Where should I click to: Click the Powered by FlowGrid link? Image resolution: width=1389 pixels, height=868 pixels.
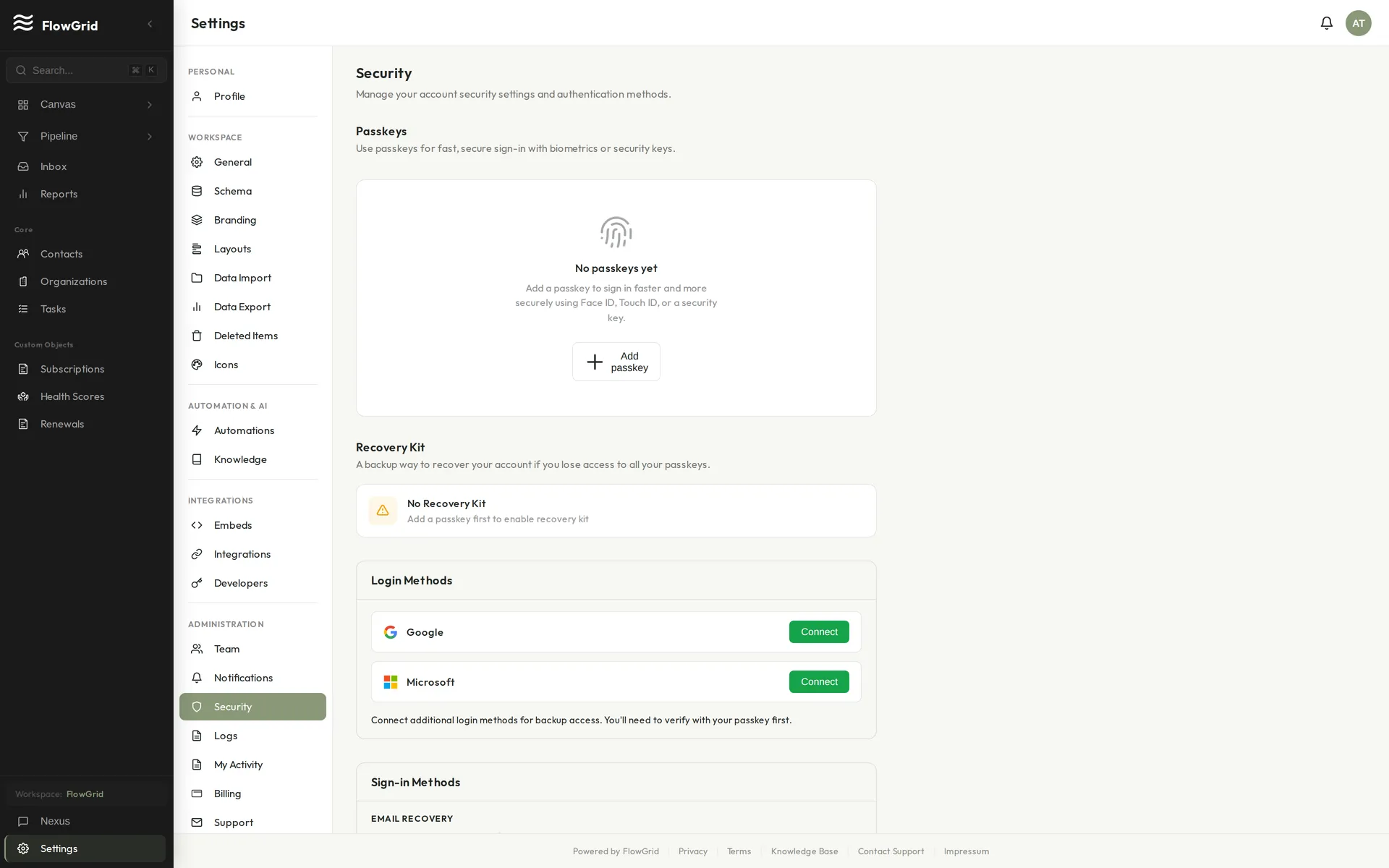click(x=616, y=851)
